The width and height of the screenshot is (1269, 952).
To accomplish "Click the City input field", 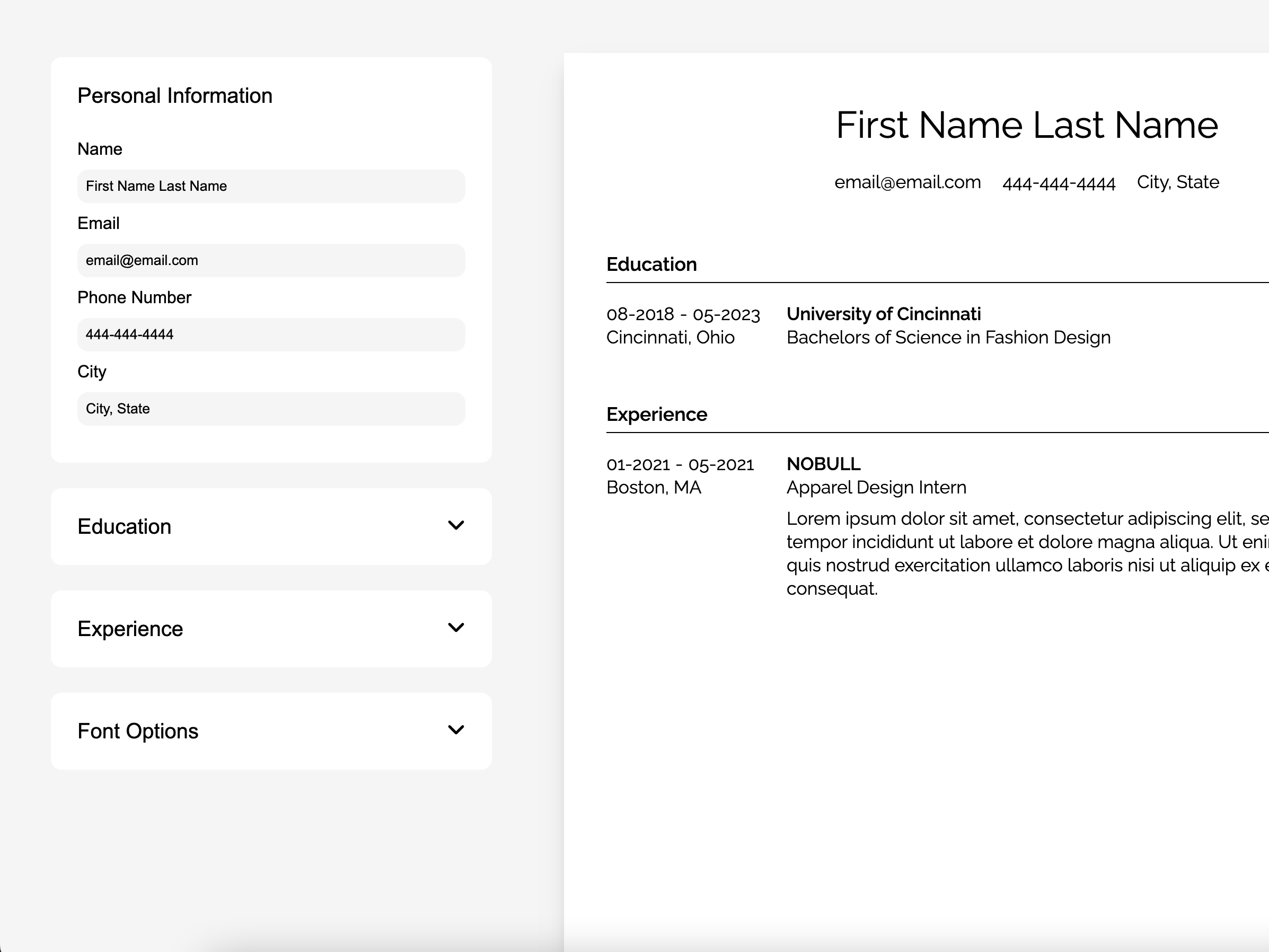I will coord(271,409).
